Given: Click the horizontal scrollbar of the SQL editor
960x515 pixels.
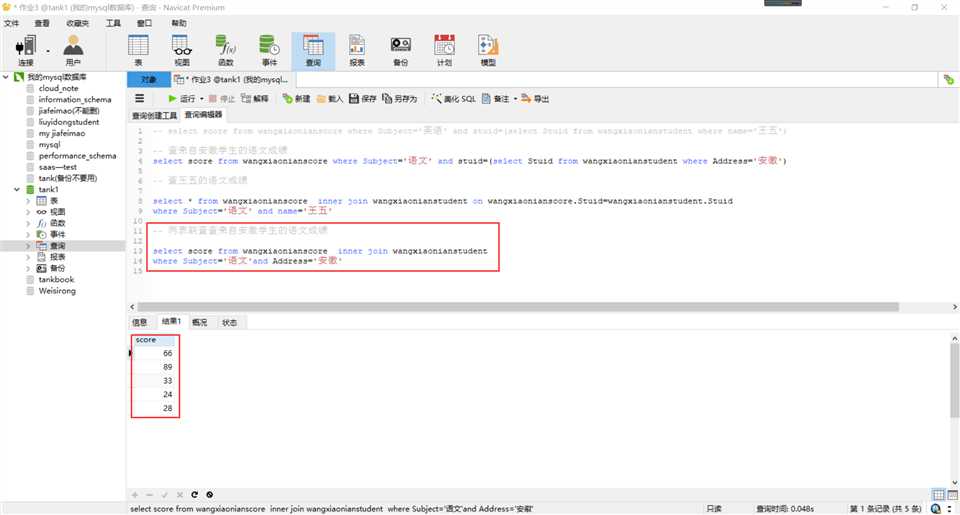Looking at the screenshot, I should (518, 307).
